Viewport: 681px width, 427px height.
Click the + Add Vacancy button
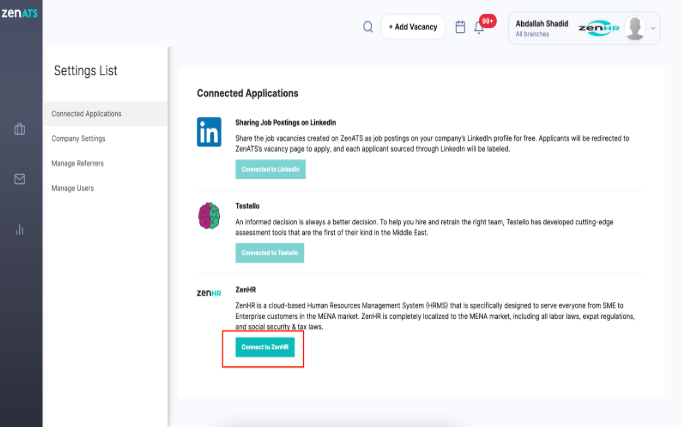(413, 27)
